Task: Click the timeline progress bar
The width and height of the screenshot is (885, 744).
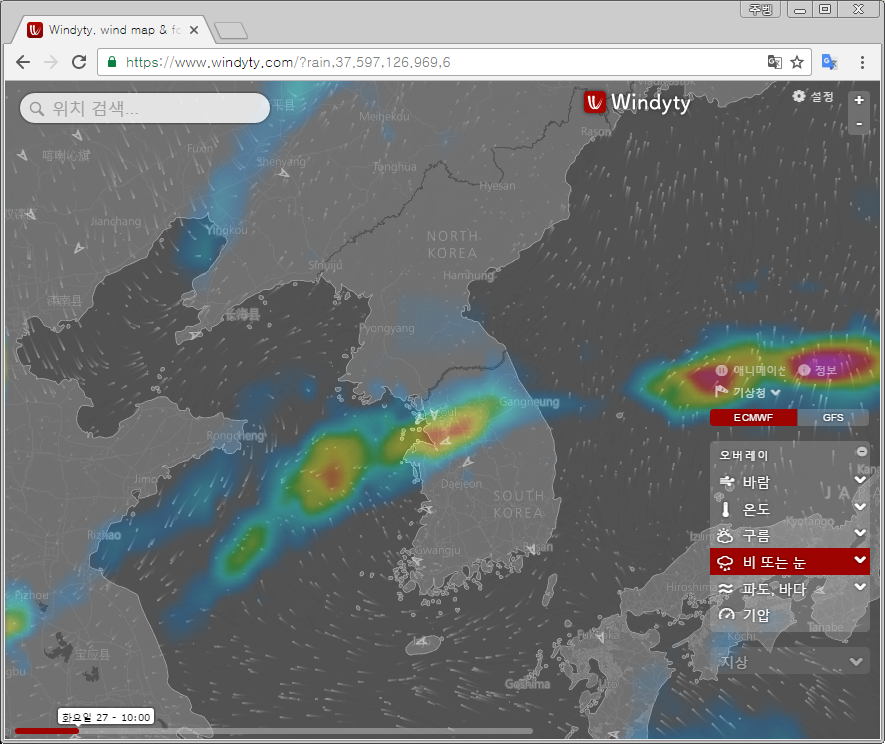Action: (274, 731)
